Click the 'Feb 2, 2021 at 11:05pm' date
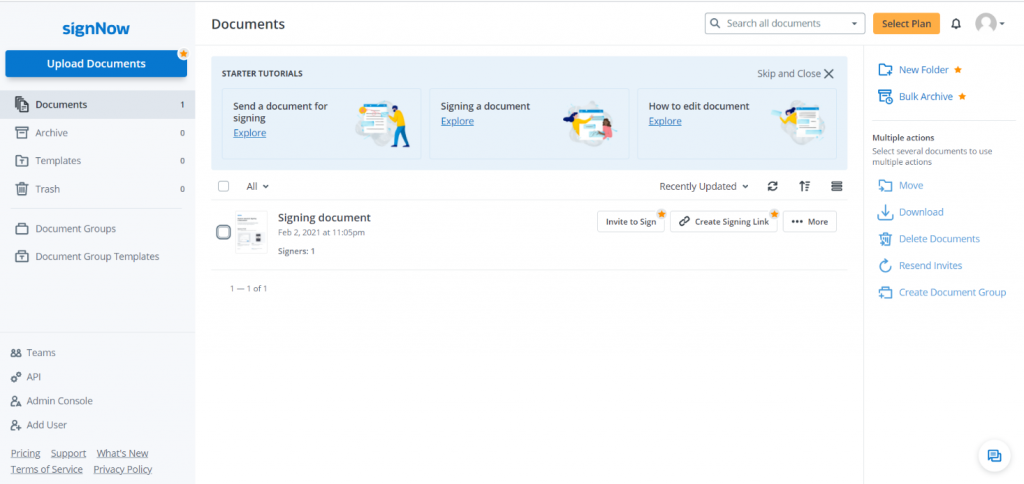This screenshot has width=1024, height=484. [x=321, y=233]
